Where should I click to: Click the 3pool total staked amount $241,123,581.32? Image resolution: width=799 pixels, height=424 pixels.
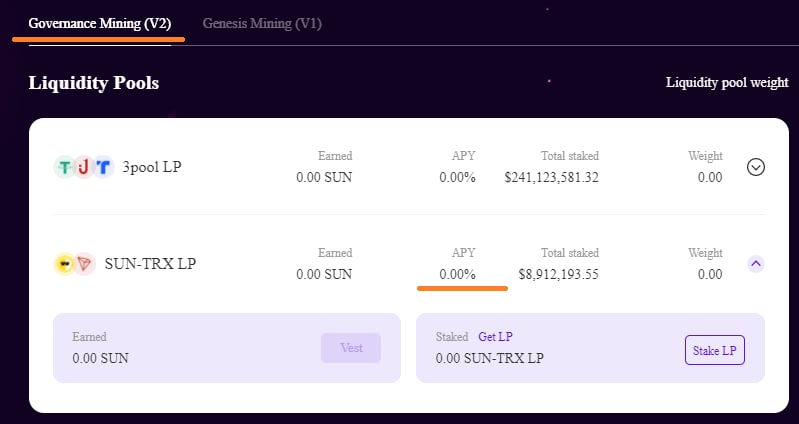(x=551, y=177)
